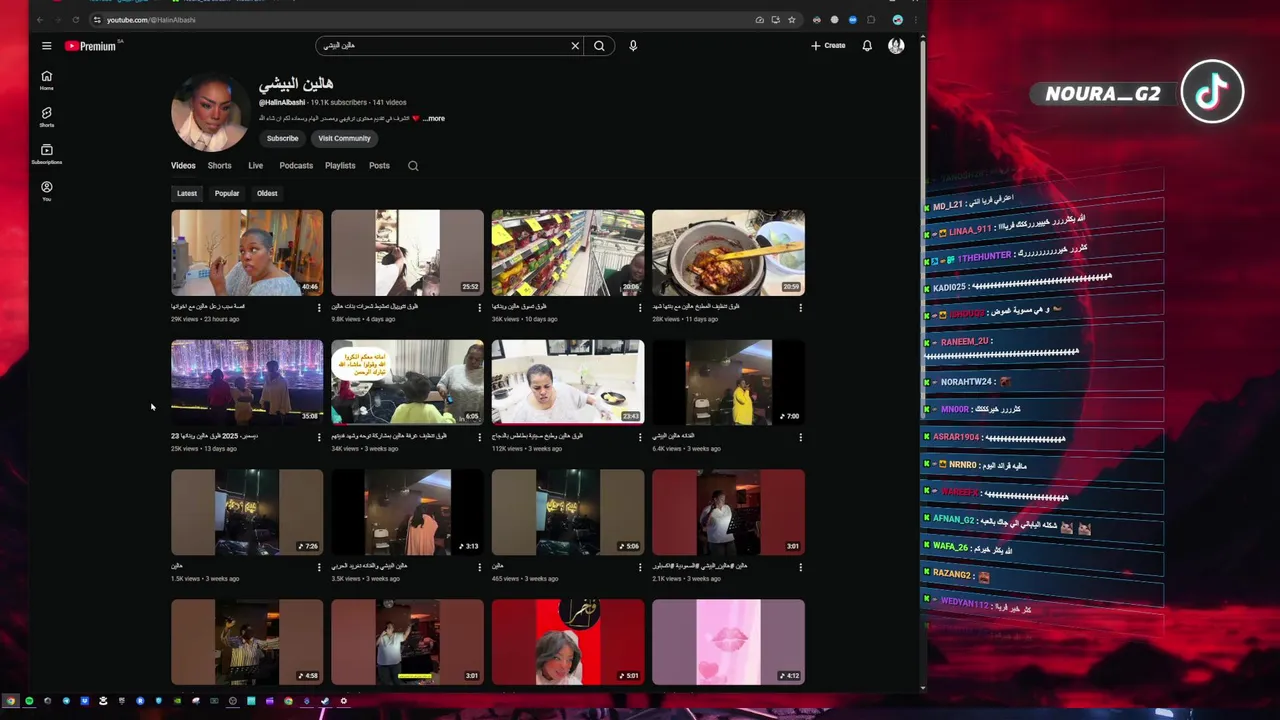1280x720 pixels.
Task: Switch to the channel Shorts tab
Action: point(219,166)
